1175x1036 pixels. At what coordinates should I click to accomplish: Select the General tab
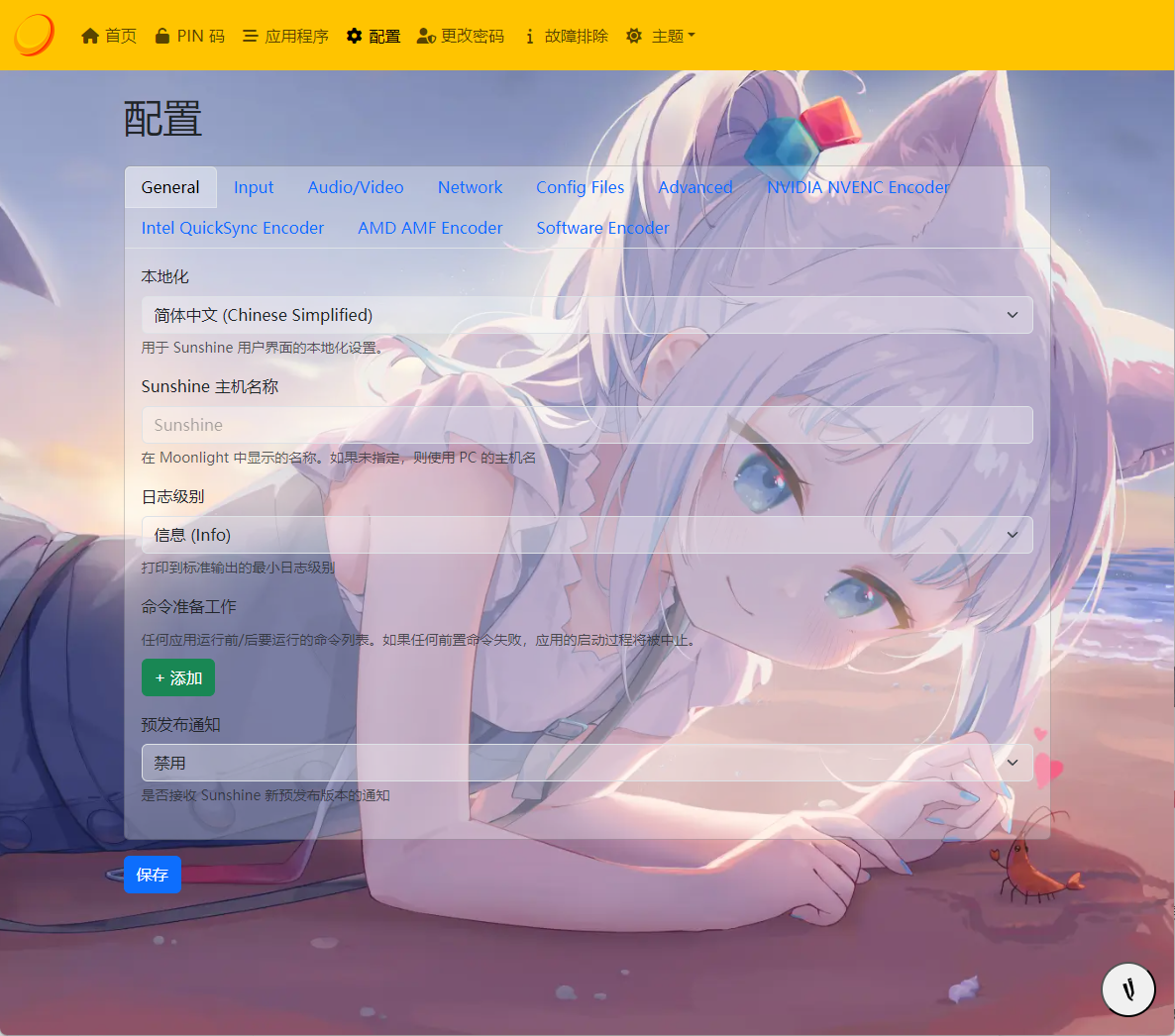click(x=170, y=187)
